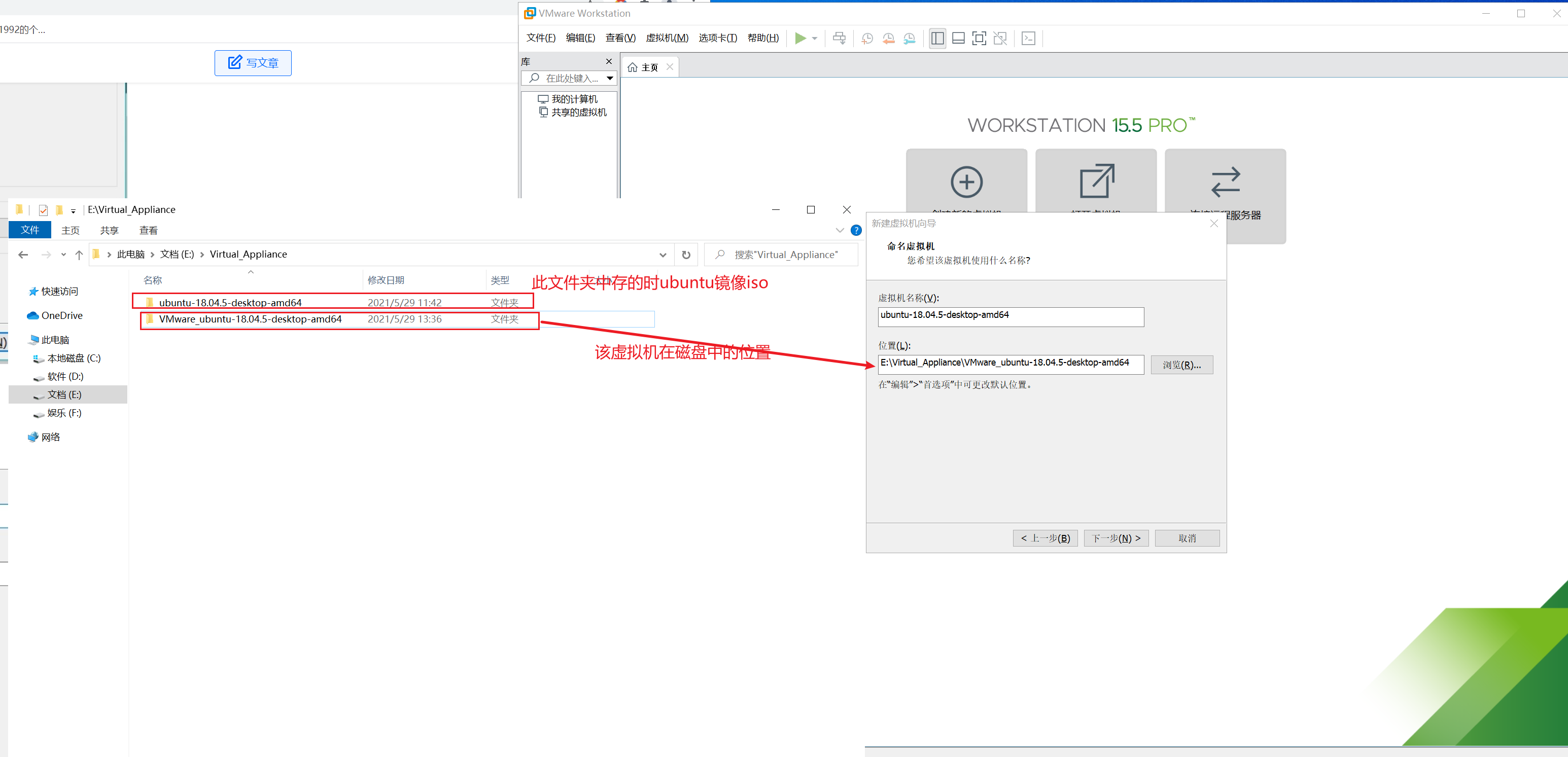This screenshot has width=1568, height=757.
Task: Click 文档 (E:) in address breadcrumb
Action: (x=177, y=255)
